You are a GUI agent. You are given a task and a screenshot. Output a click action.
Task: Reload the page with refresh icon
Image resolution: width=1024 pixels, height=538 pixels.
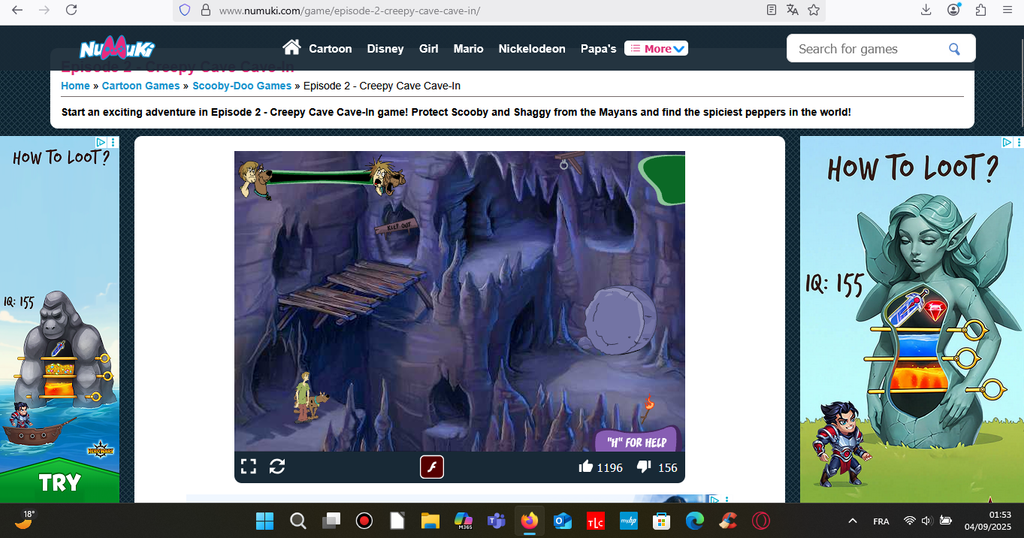pyautogui.click(x=71, y=10)
